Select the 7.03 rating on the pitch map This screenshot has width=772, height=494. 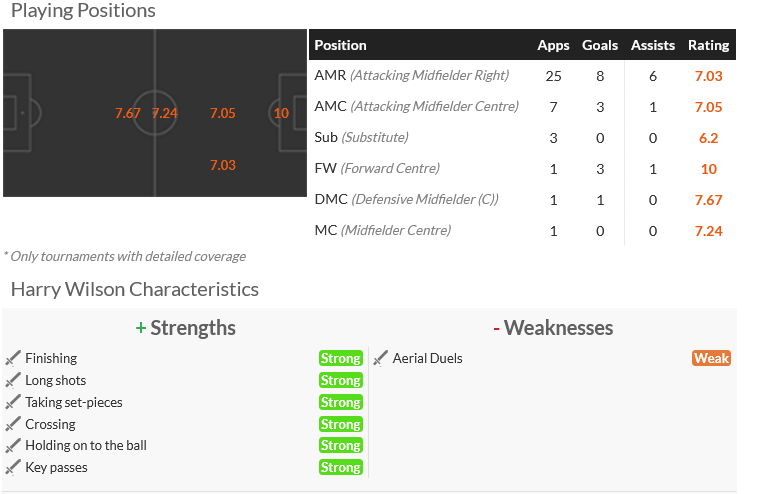223,165
